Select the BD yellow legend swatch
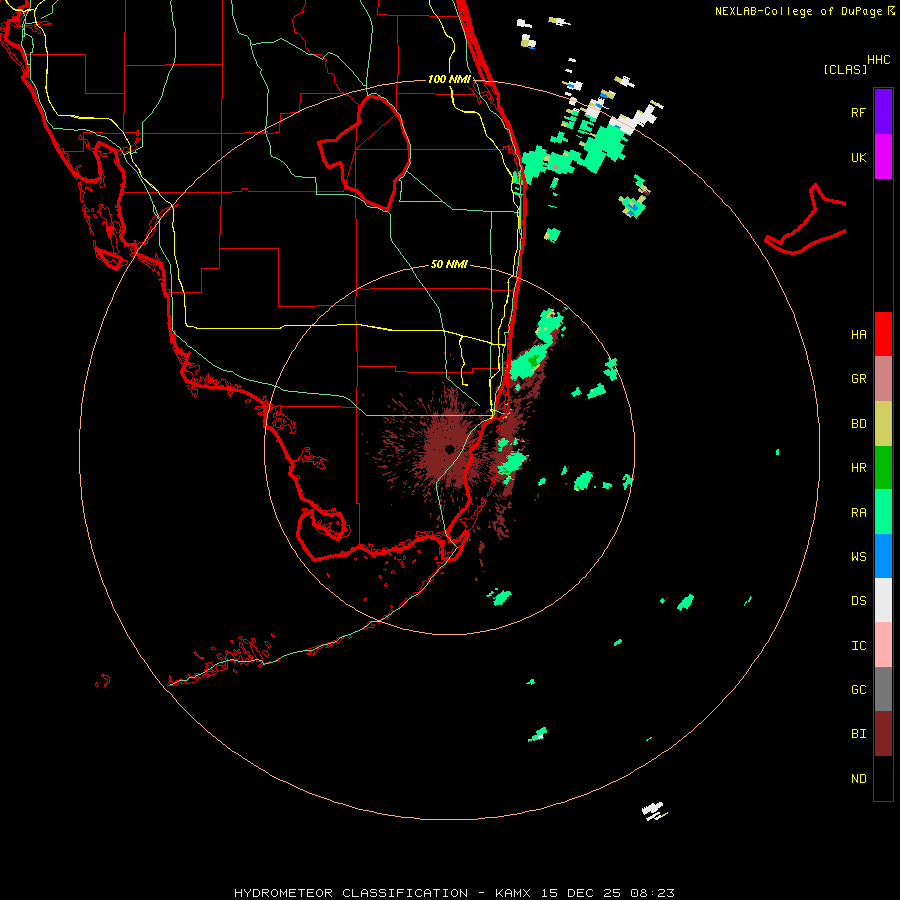The height and width of the screenshot is (900, 900). pos(883,423)
